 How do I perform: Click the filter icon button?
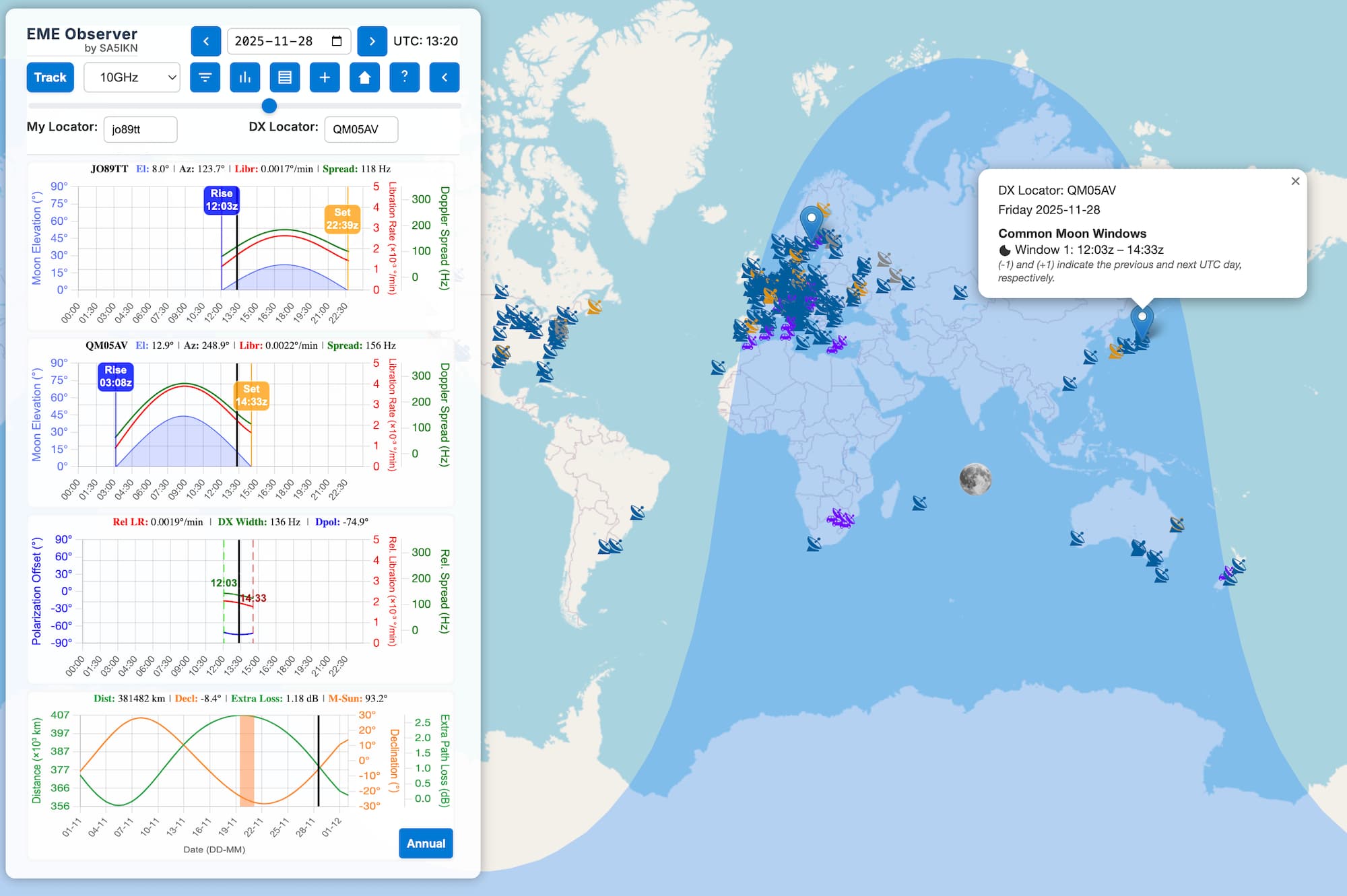point(205,77)
